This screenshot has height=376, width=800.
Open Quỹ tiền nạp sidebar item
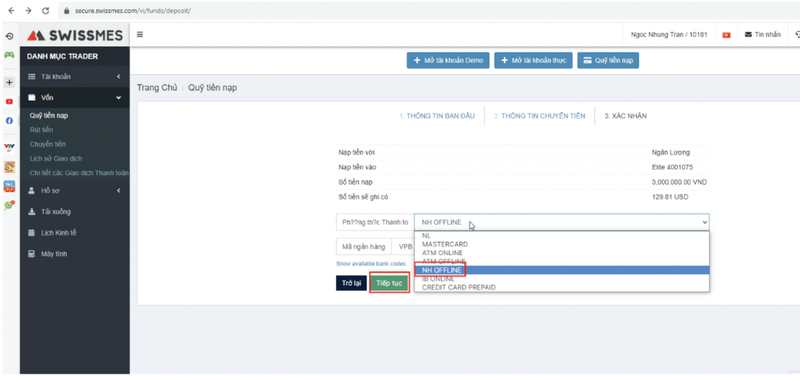point(49,115)
